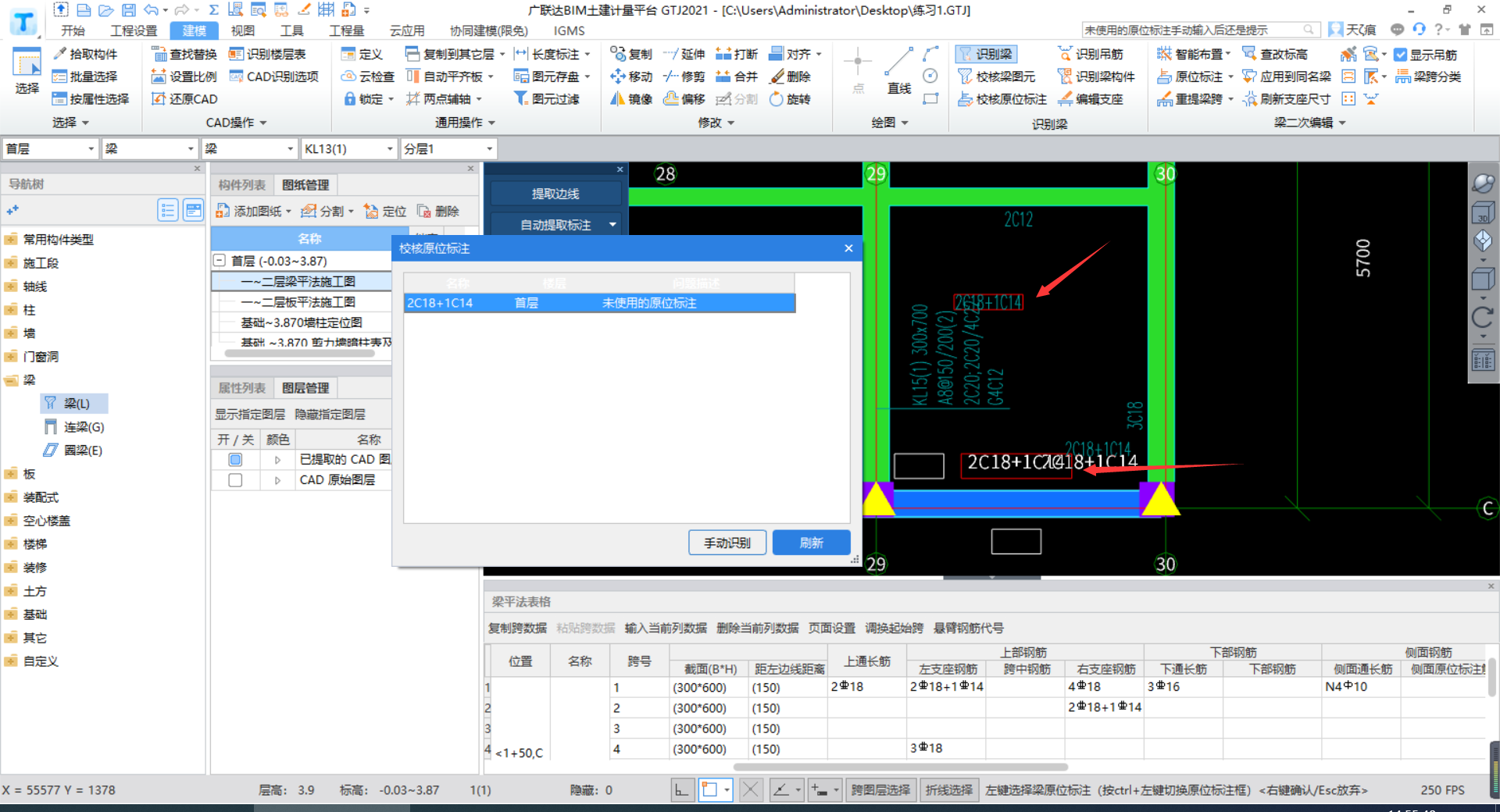Select 一~二层板平法施工图 drawing
1500x812 pixels.
pos(298,302)
